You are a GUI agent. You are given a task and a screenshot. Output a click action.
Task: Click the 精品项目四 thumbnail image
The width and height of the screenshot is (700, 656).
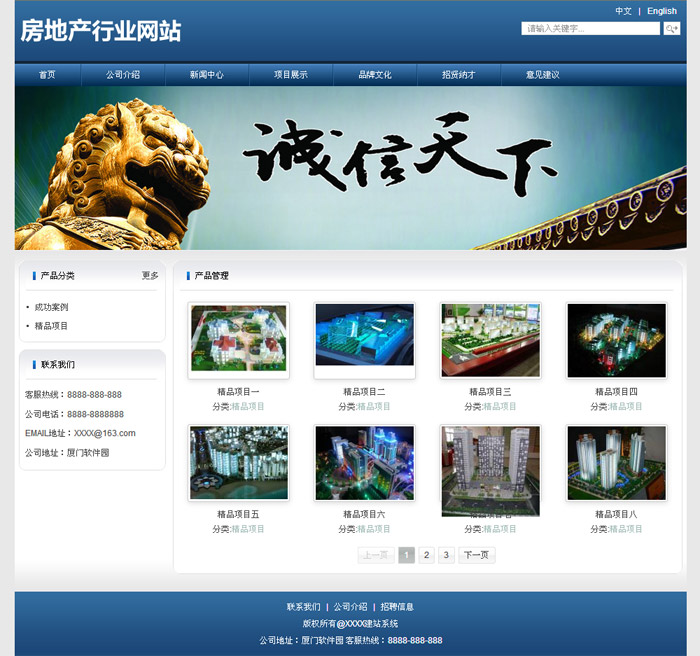point(616,340)
